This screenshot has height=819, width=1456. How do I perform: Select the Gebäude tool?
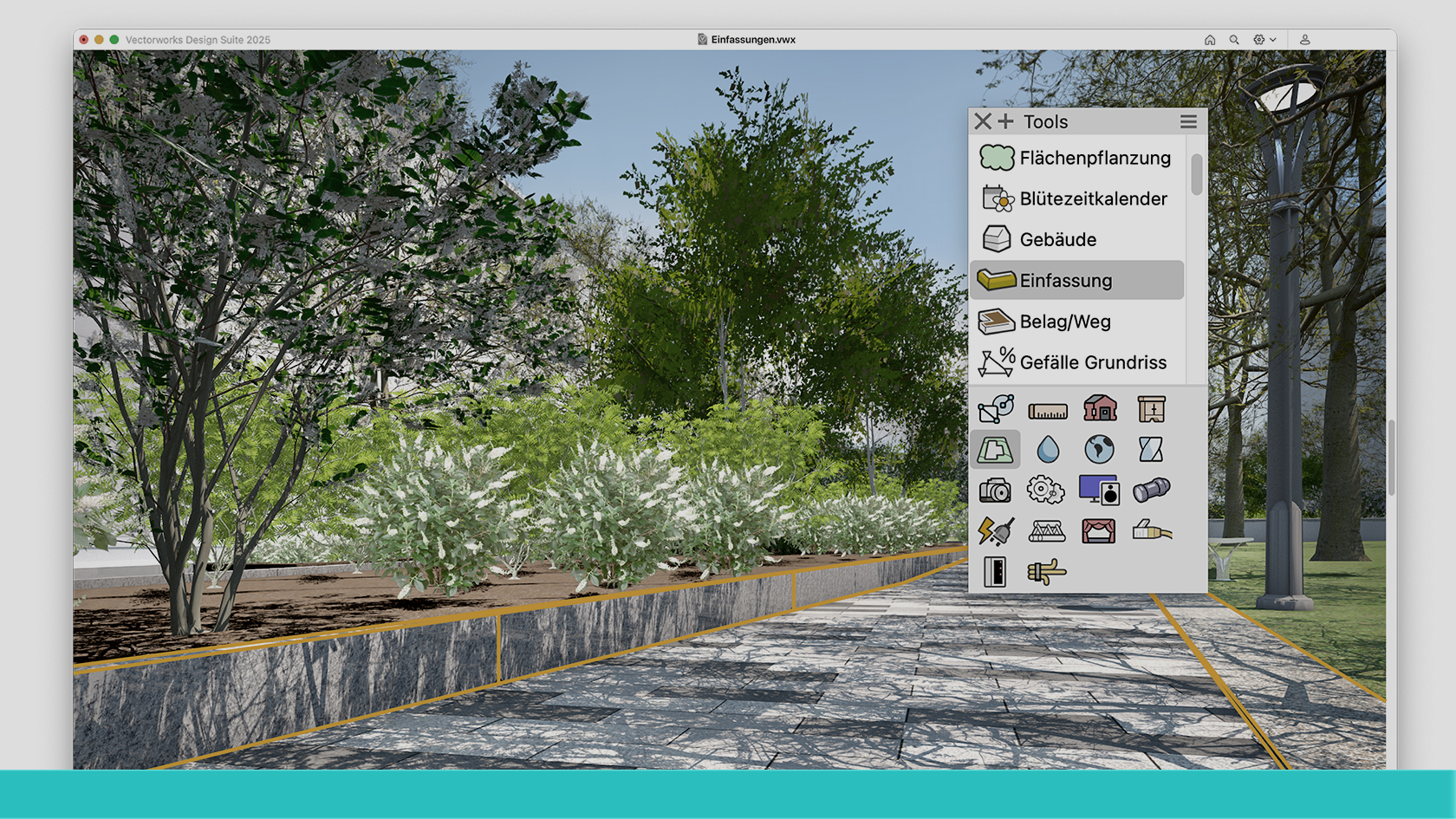(x=1076, y=239)
